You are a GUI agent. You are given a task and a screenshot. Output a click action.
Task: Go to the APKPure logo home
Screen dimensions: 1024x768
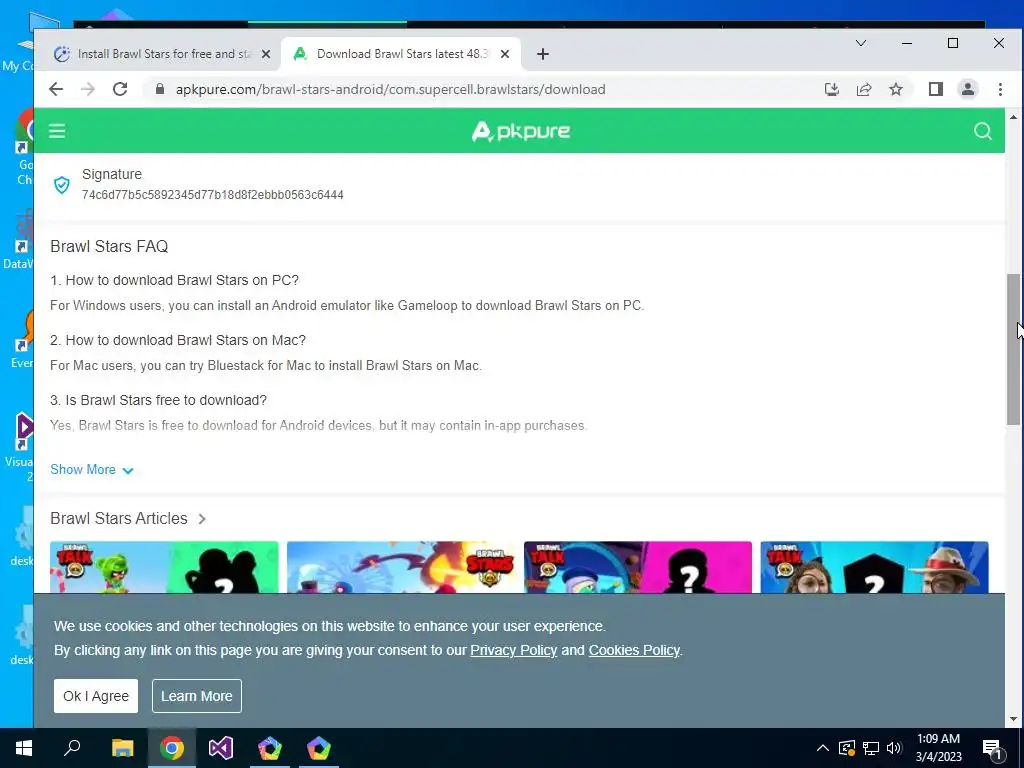tap(520, 131)
